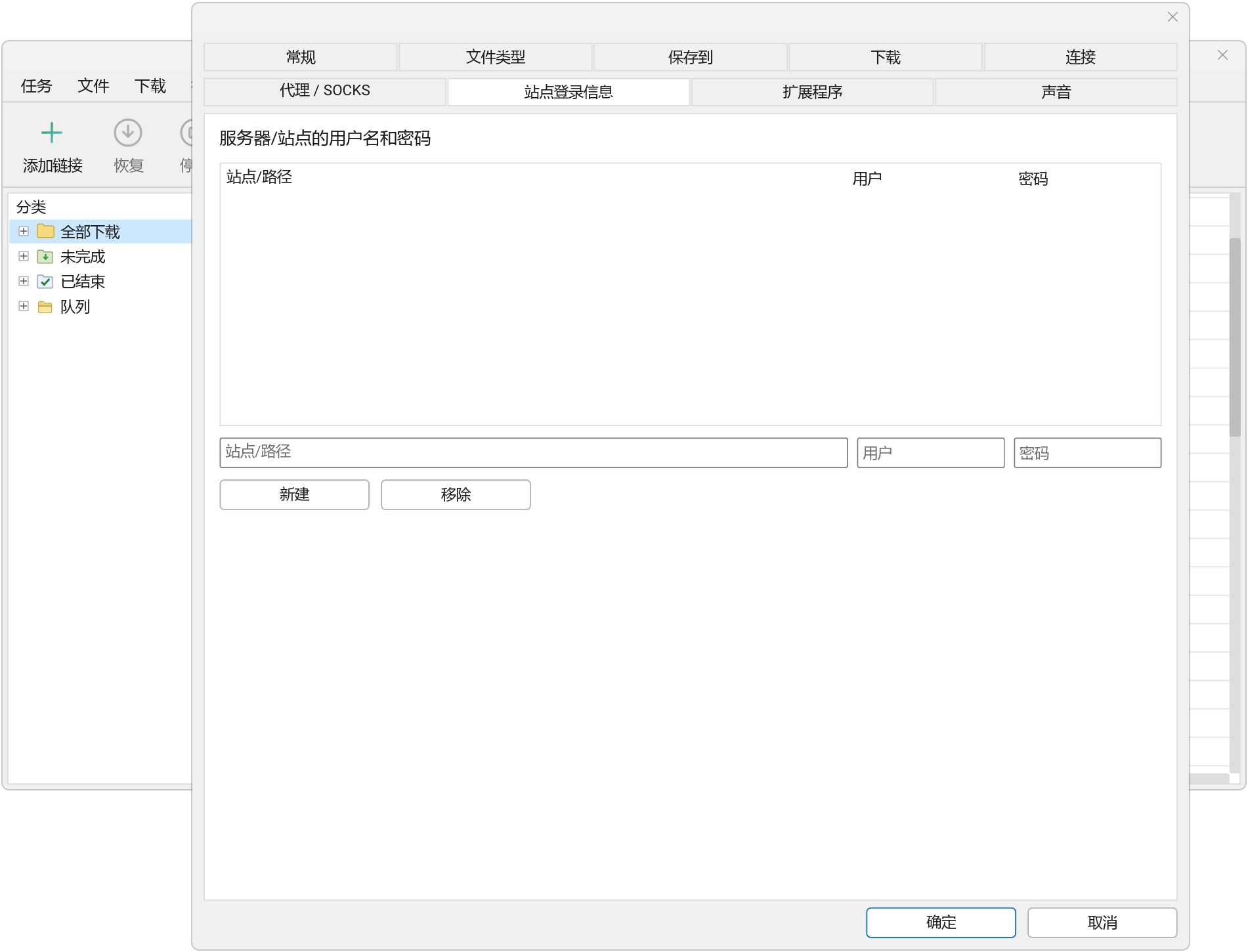Click the 新建 button
This screenshot has width=1248, height=952.
[x=295, y=494]
